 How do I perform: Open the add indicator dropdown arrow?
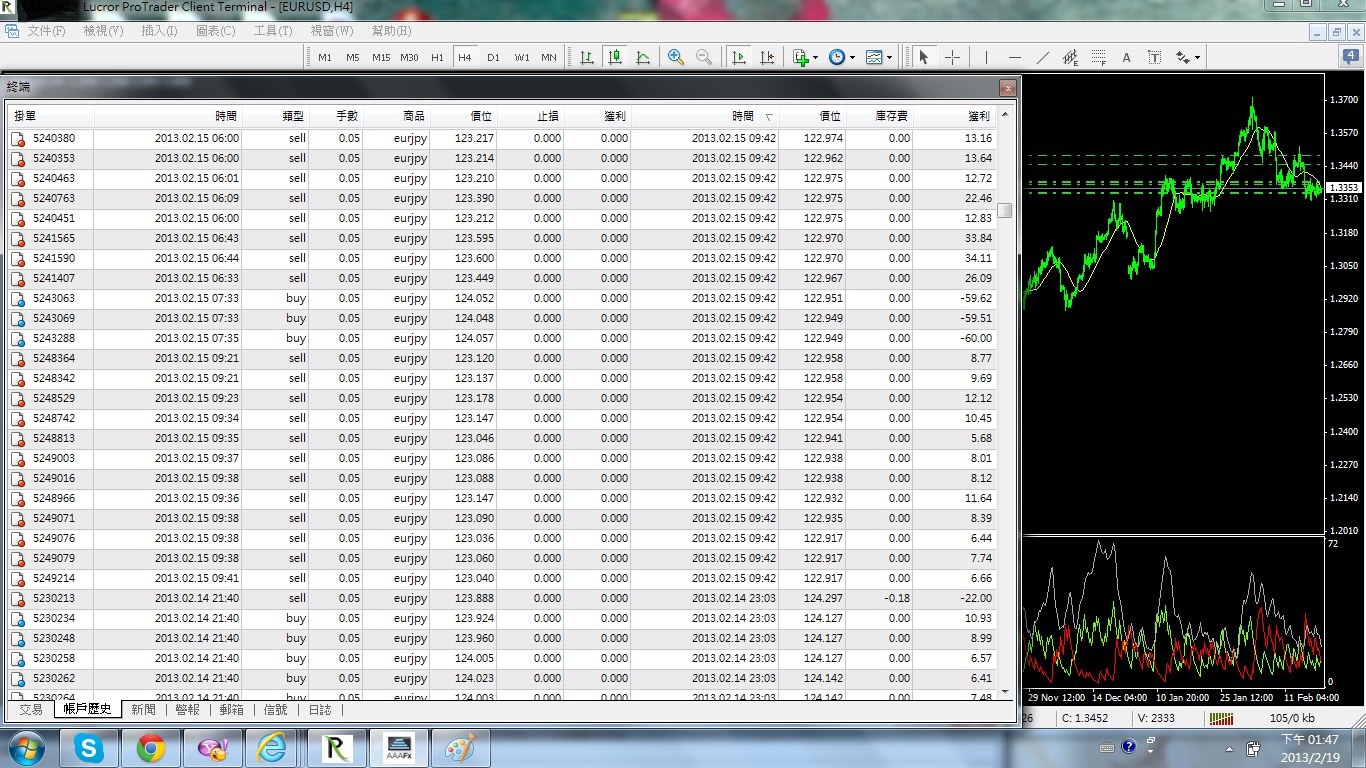[816, 57]
